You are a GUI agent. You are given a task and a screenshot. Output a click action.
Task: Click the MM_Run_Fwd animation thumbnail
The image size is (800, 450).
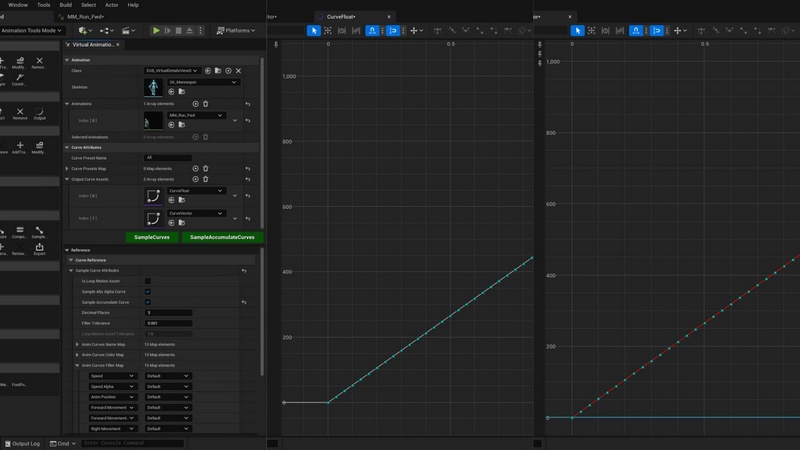(153, 121)
